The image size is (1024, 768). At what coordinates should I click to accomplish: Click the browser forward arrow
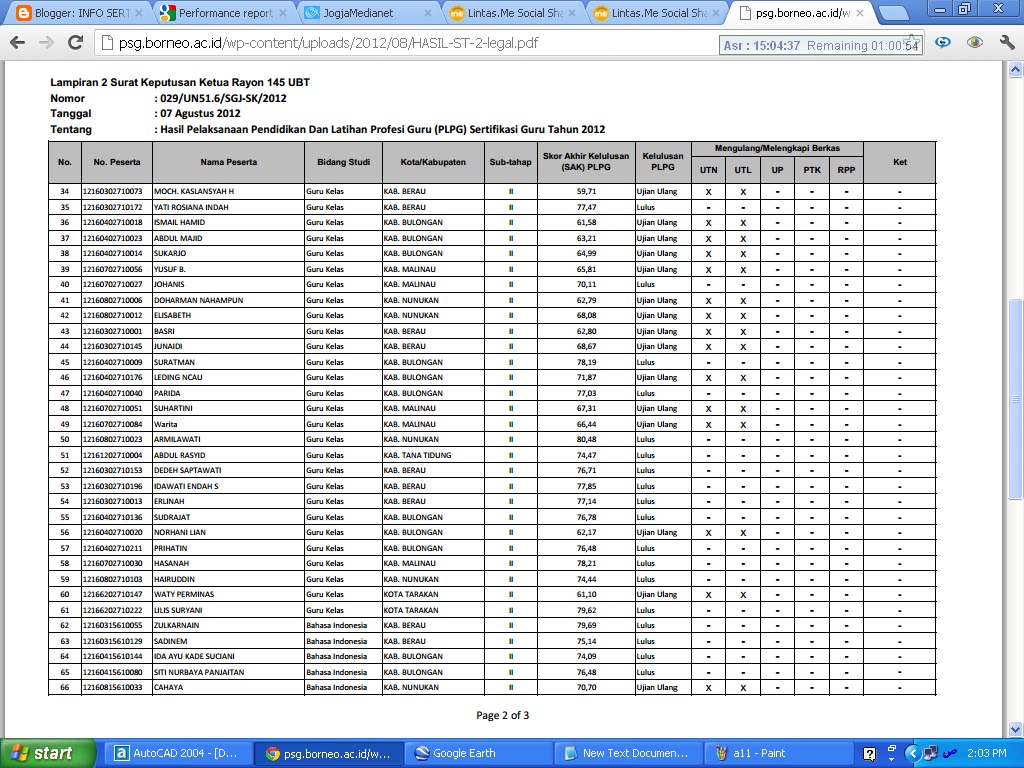46,43
